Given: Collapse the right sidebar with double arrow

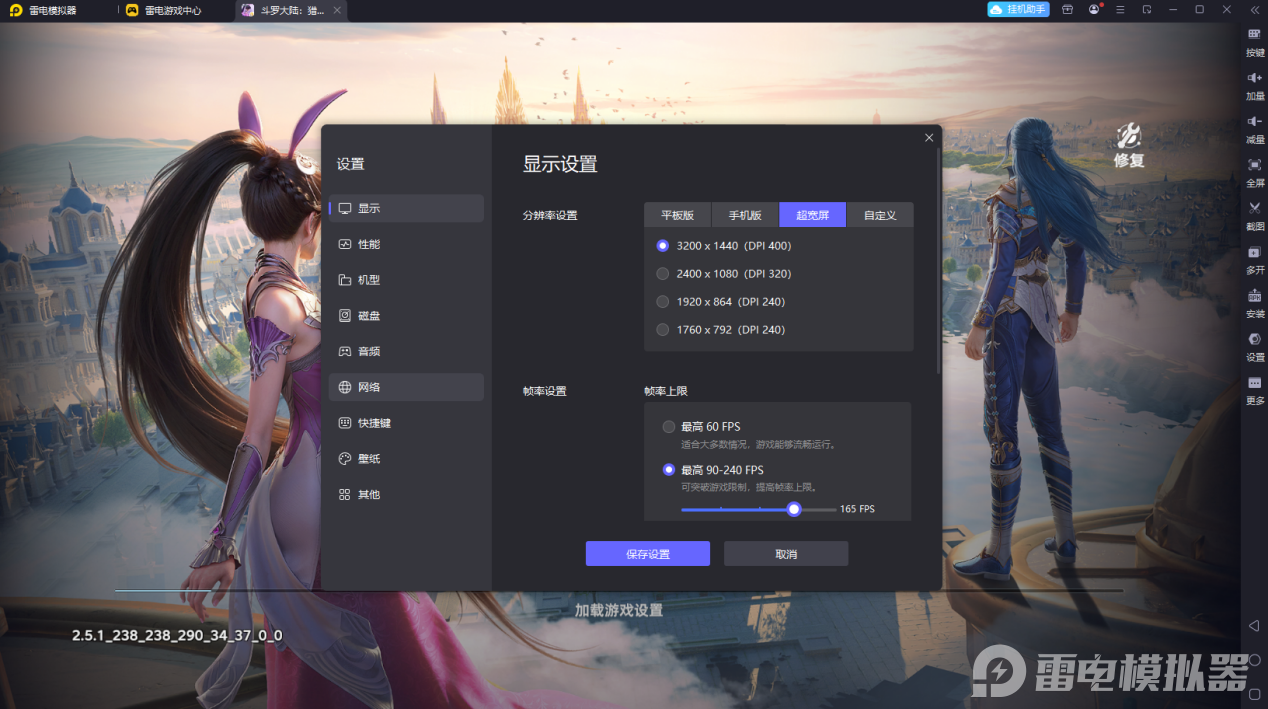Looking at the screenshot, I should tap(1254, 9).
